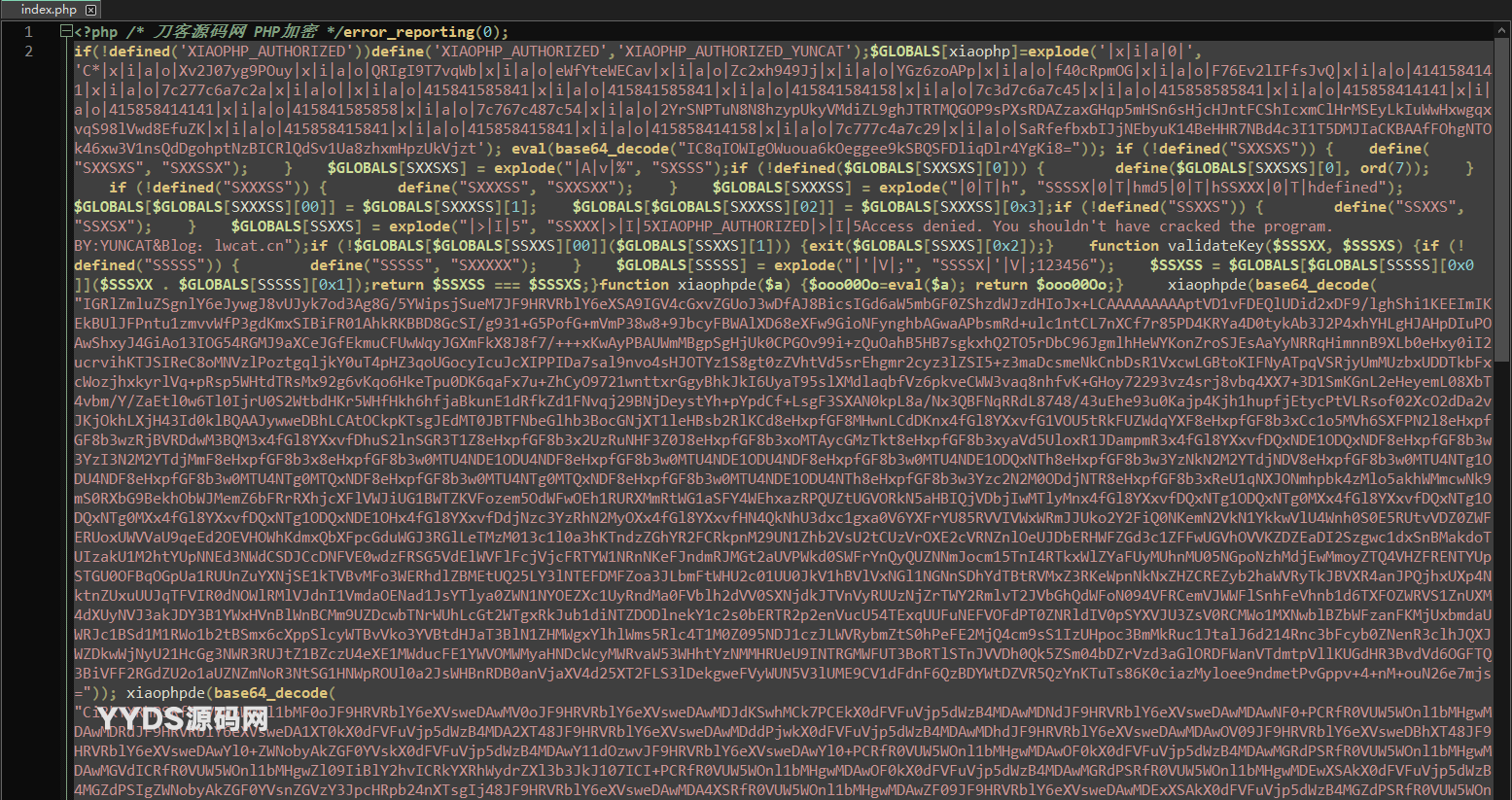Viewport: 1512px width, 800px height.
Task: Switch to the index.php tab
Action: (x=48, y=10)
